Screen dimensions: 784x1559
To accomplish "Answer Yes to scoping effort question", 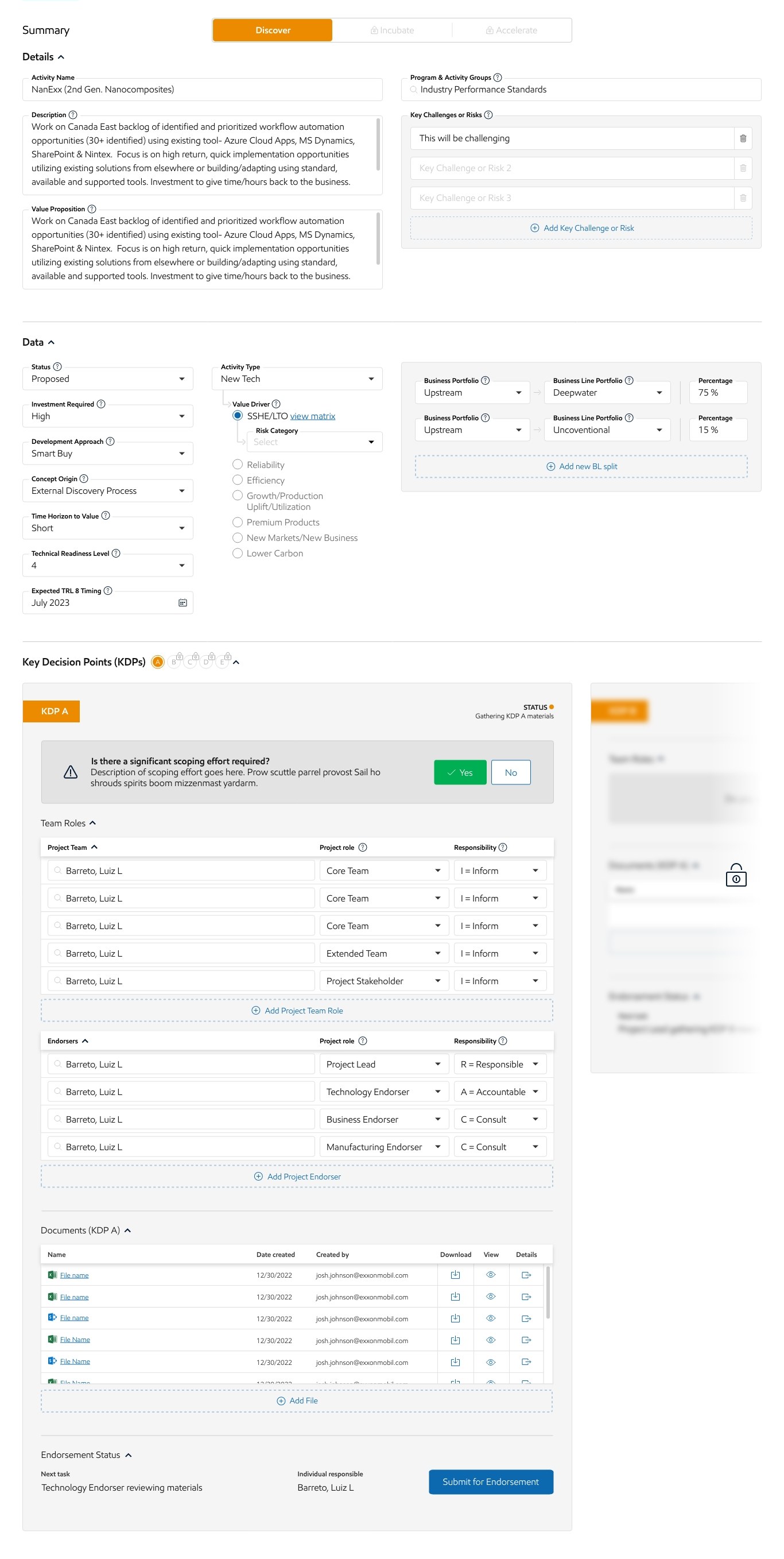I will pyautogui.click(x=460, y=773).
